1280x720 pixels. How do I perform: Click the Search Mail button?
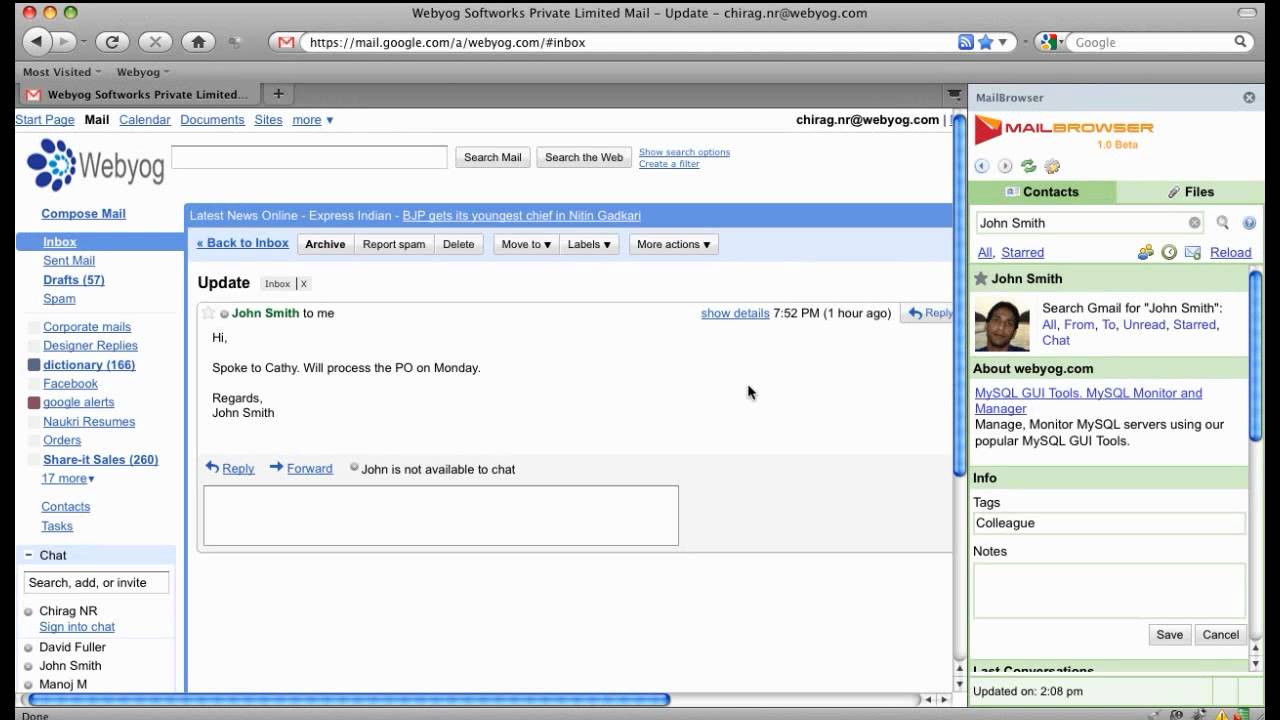(x=493, y=157)
